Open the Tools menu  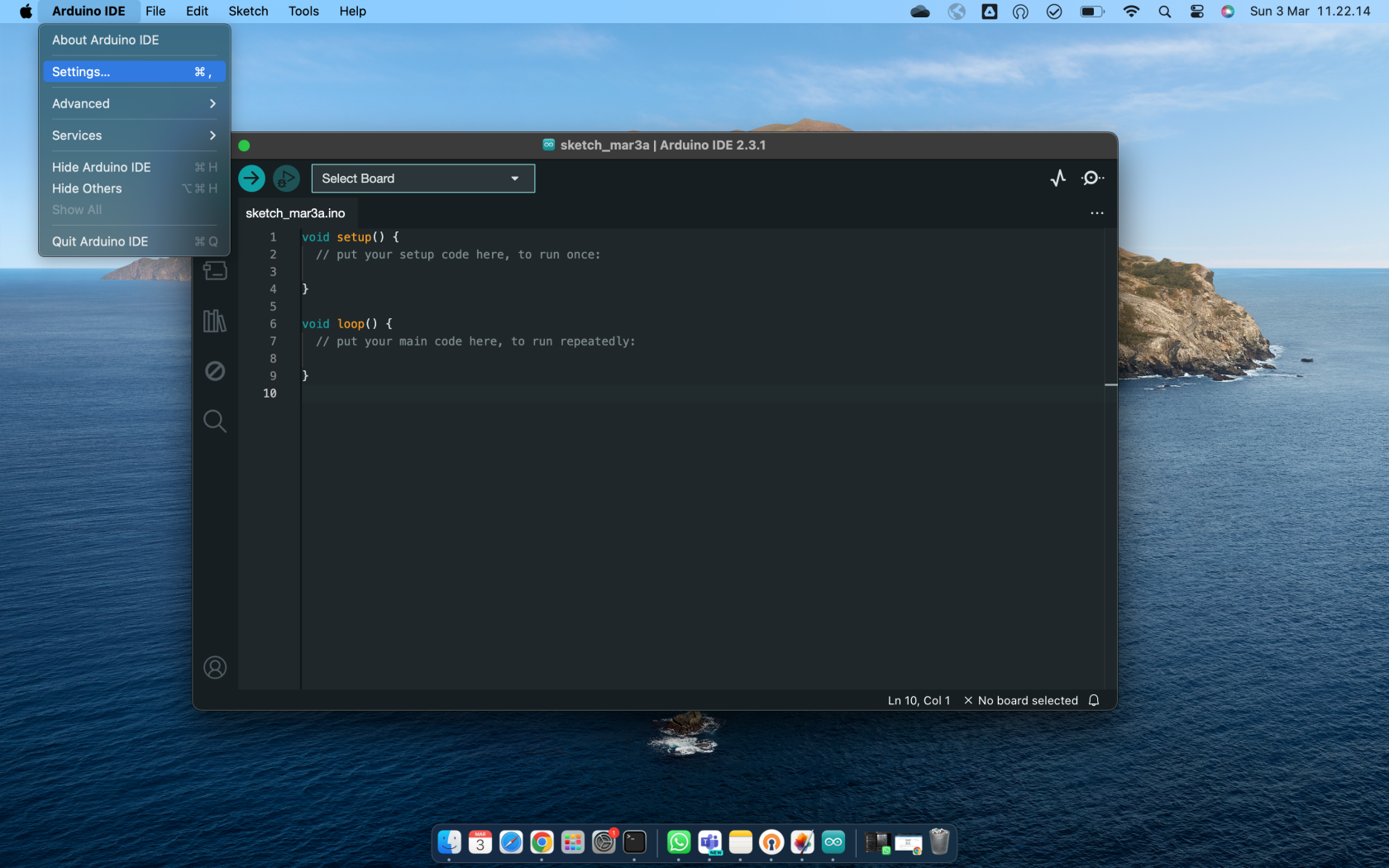[303, 12]
